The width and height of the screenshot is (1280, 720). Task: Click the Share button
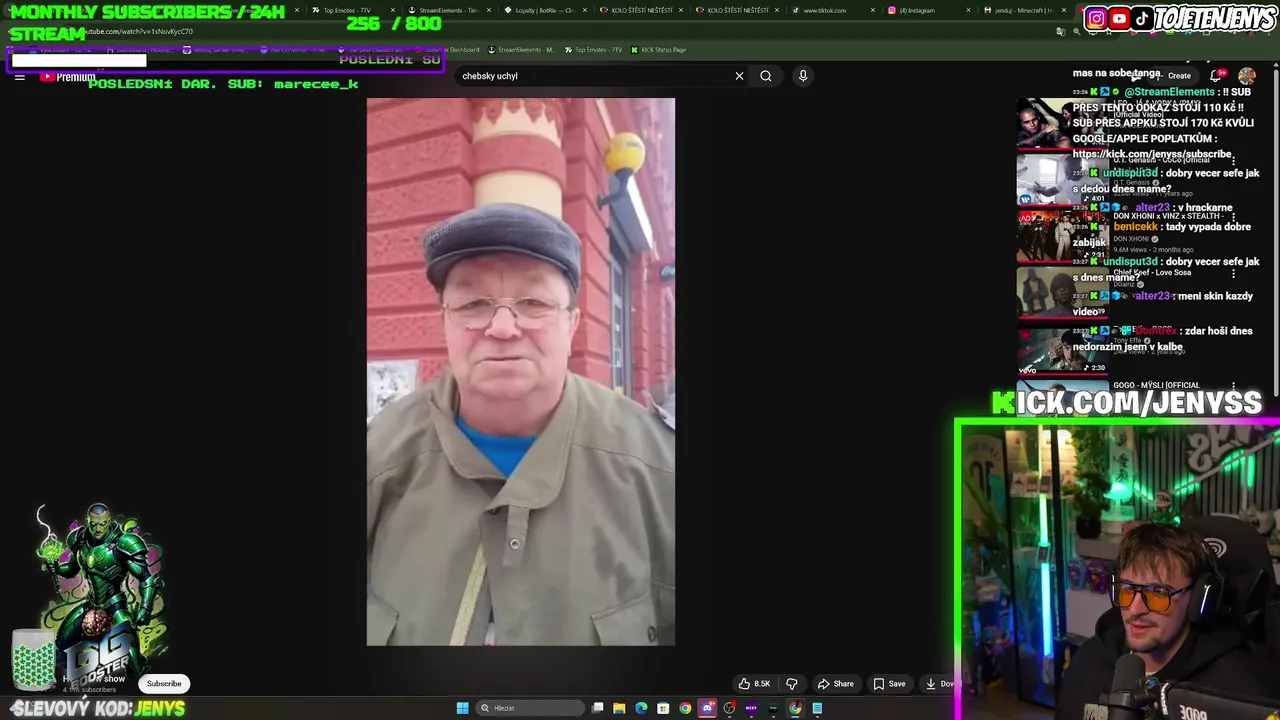tap(836, 684)
